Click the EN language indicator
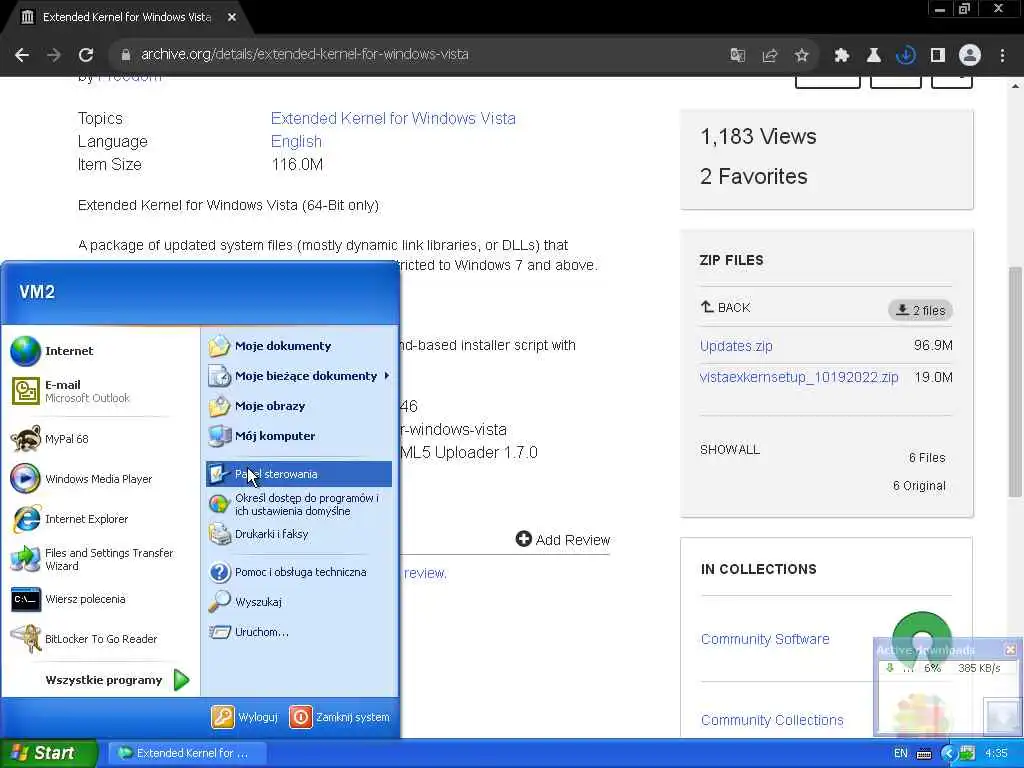 (x=901, y=753)
